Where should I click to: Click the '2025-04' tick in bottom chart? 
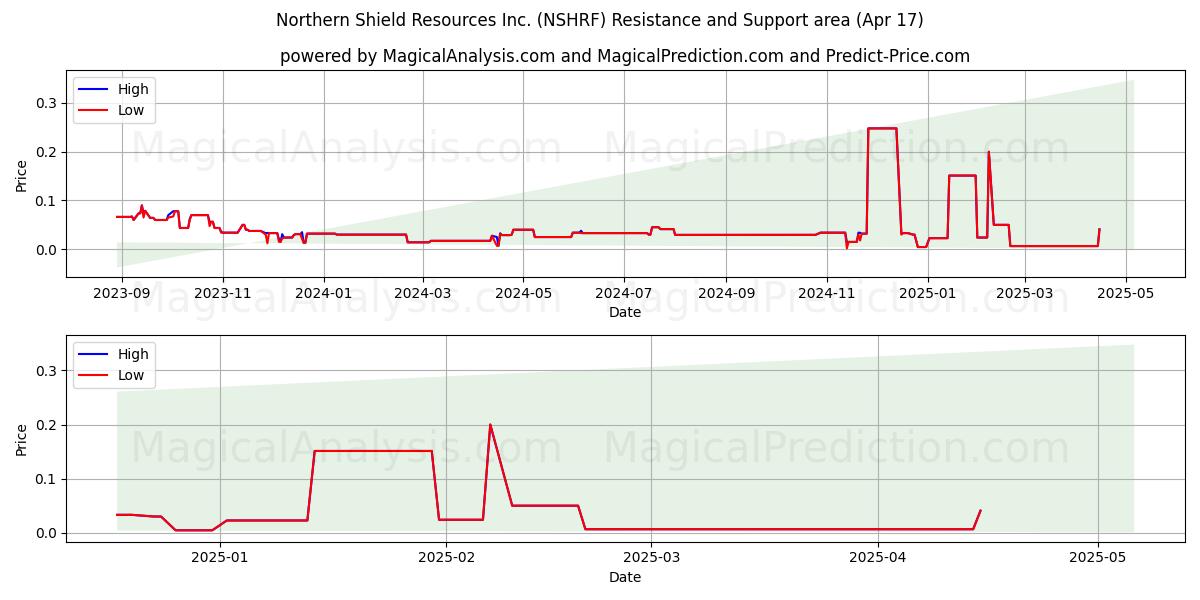pos(878,559)
